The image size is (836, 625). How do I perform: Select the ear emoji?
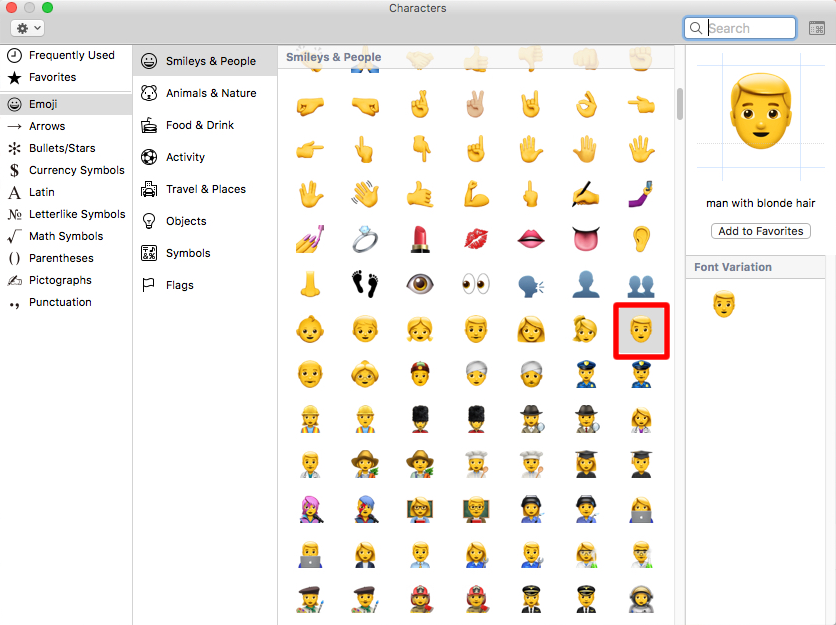point(641,239)
